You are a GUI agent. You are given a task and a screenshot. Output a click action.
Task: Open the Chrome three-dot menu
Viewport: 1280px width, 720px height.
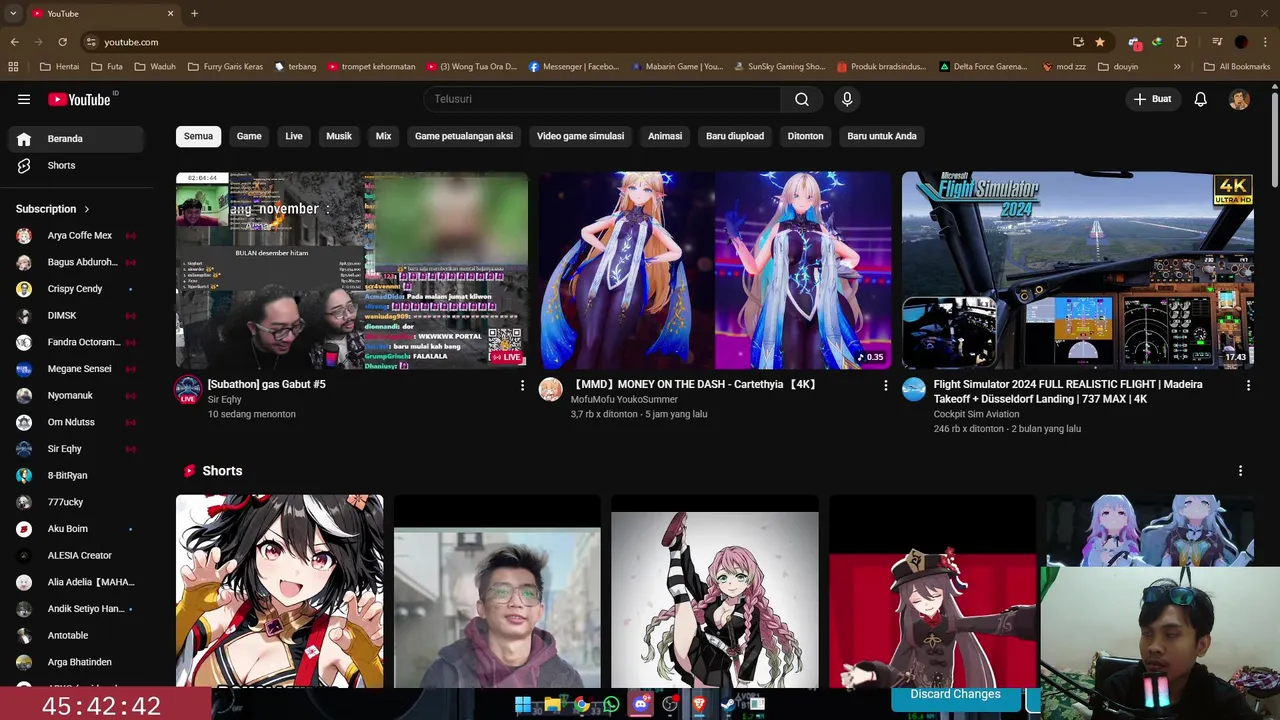click(1264, 42)
